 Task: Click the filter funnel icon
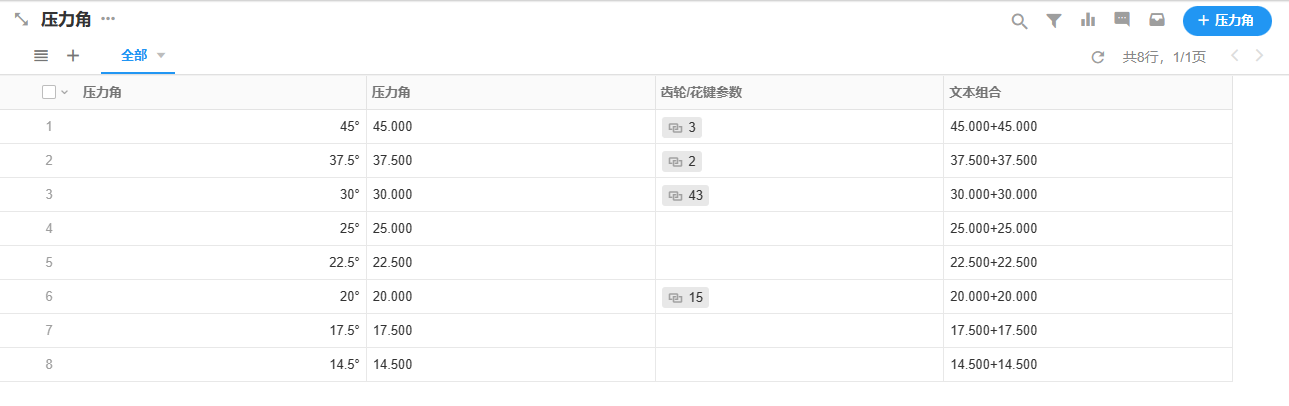(x=1053, y=21)
